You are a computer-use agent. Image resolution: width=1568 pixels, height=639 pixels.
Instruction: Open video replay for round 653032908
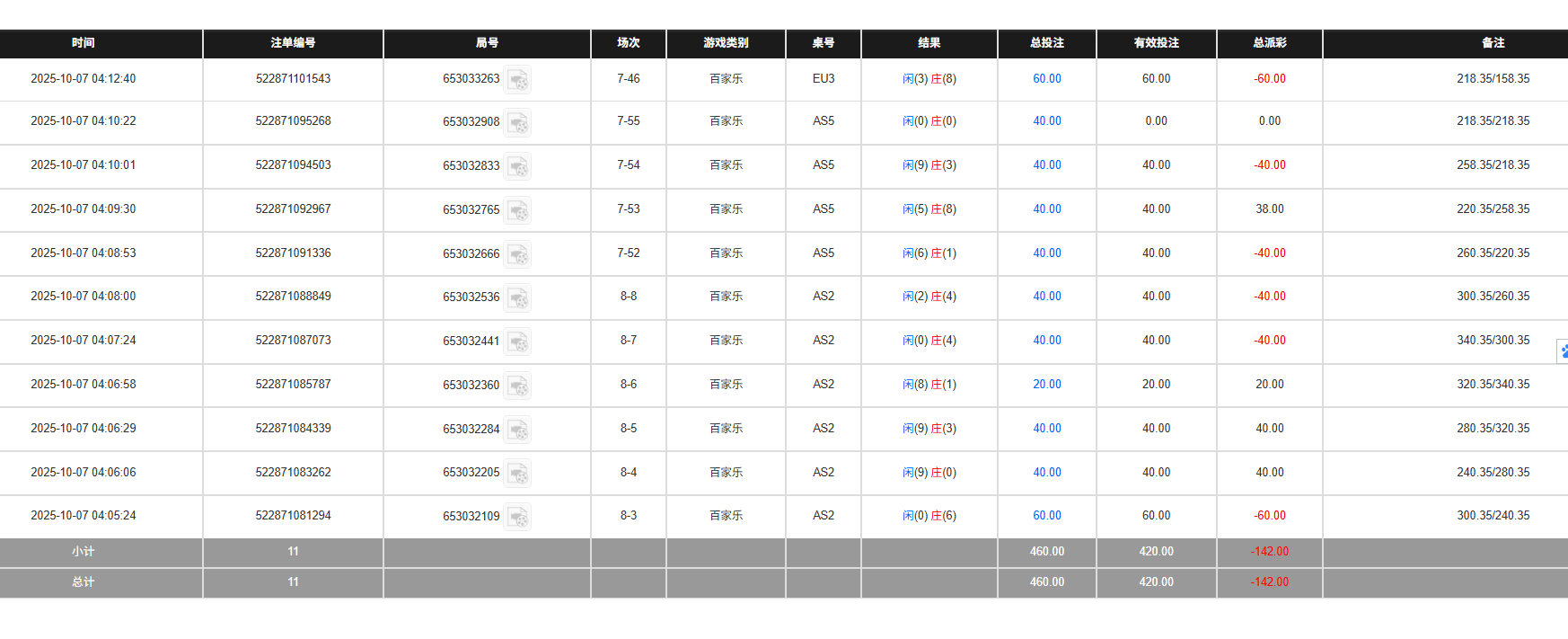click(x=517, y=122)
